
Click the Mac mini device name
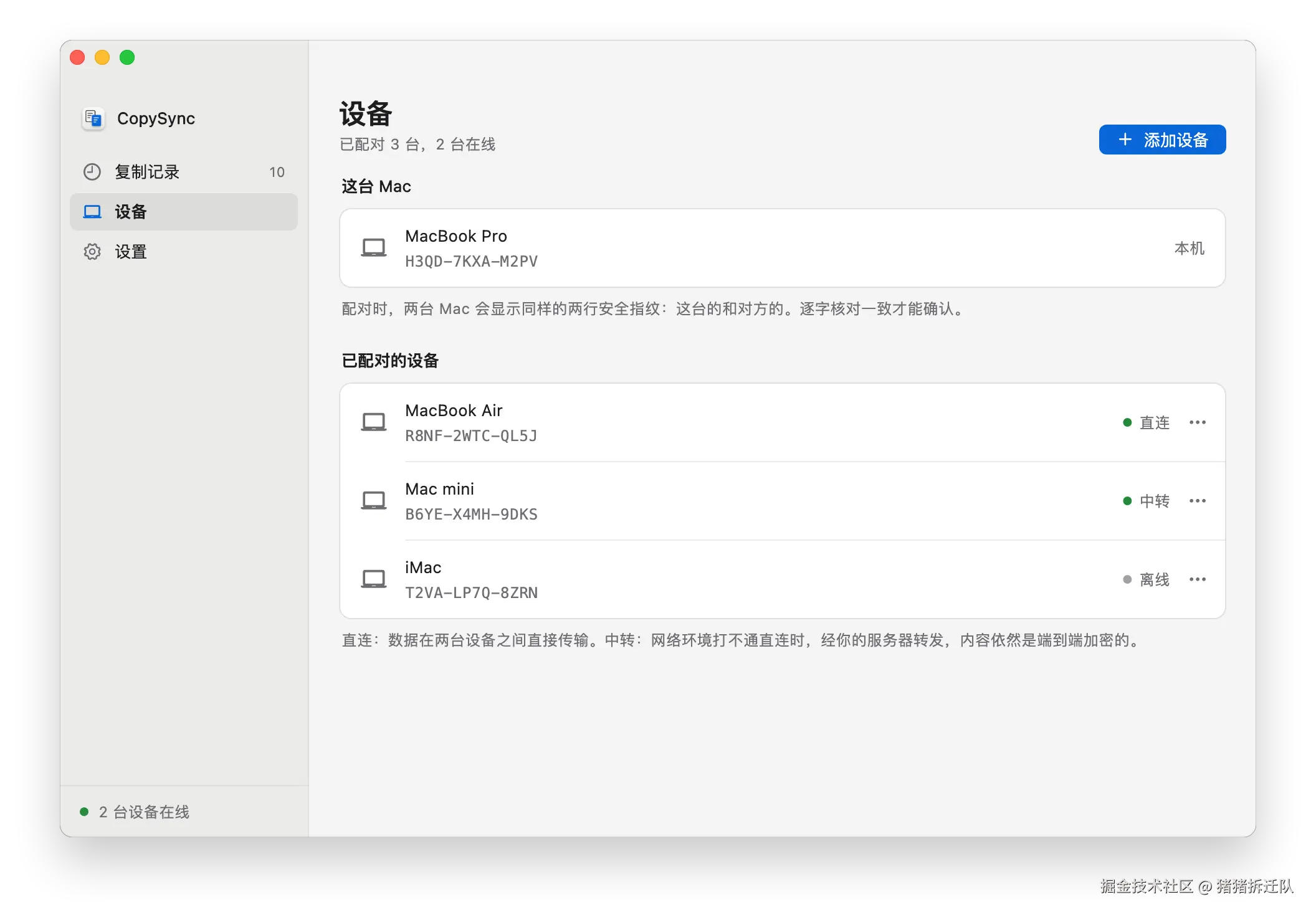(x=439, y=489)
